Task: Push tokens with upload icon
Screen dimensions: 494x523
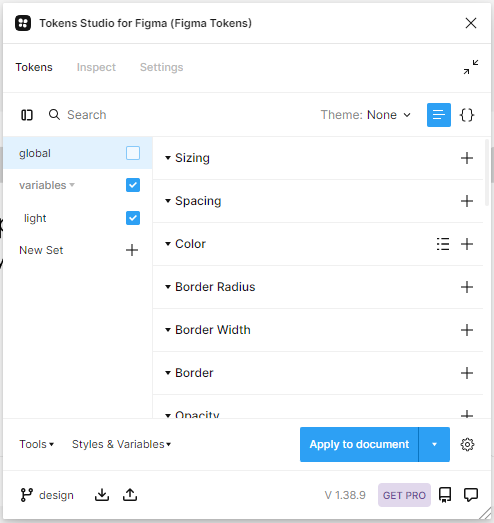Action: pos(130,495)
